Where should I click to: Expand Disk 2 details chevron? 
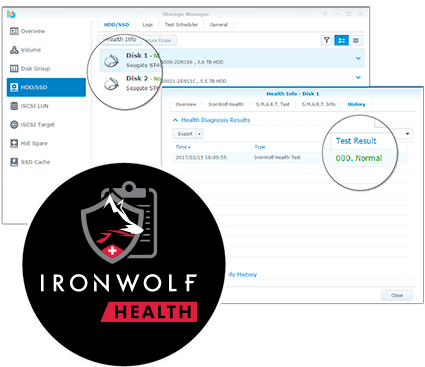(358, 77)
